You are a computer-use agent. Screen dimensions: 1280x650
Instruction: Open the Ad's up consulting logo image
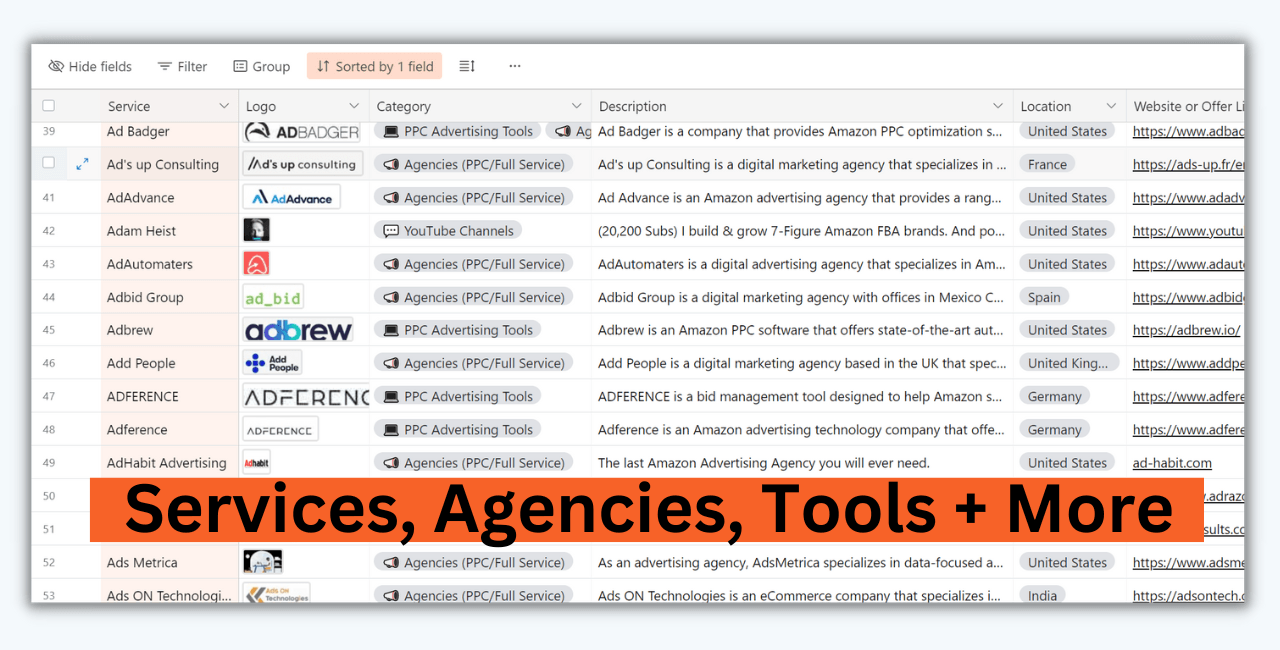point(302,164)
